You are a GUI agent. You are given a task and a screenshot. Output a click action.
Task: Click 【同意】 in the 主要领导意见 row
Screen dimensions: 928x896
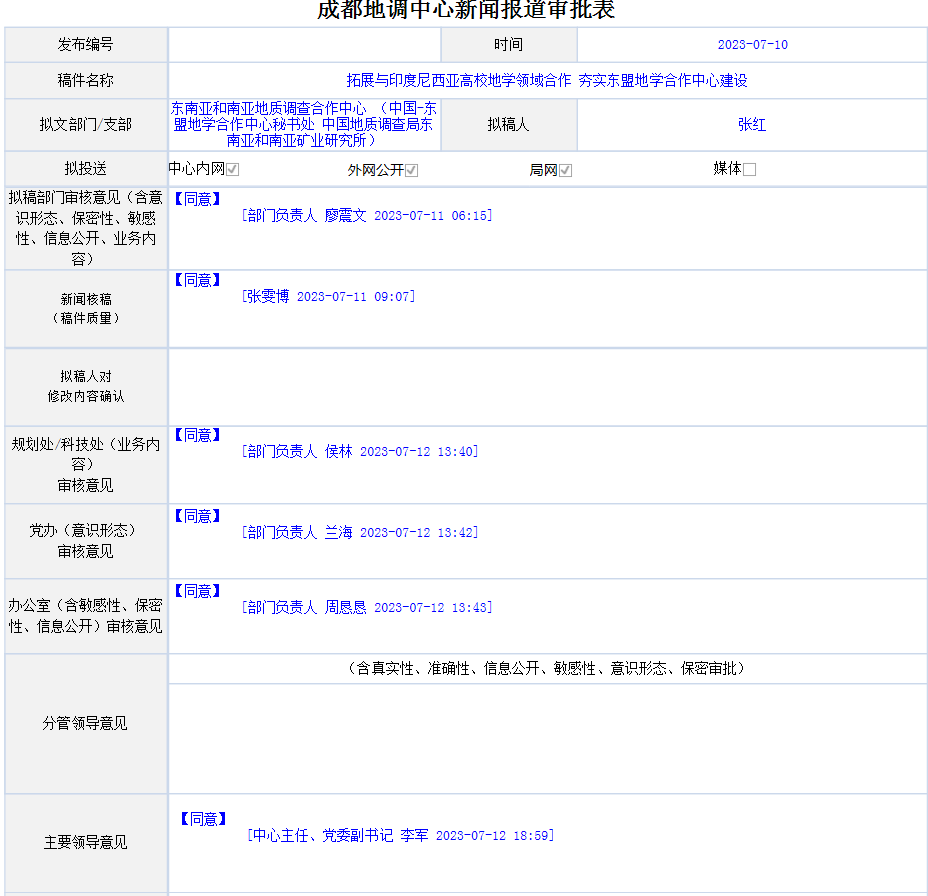pos(203,819)
